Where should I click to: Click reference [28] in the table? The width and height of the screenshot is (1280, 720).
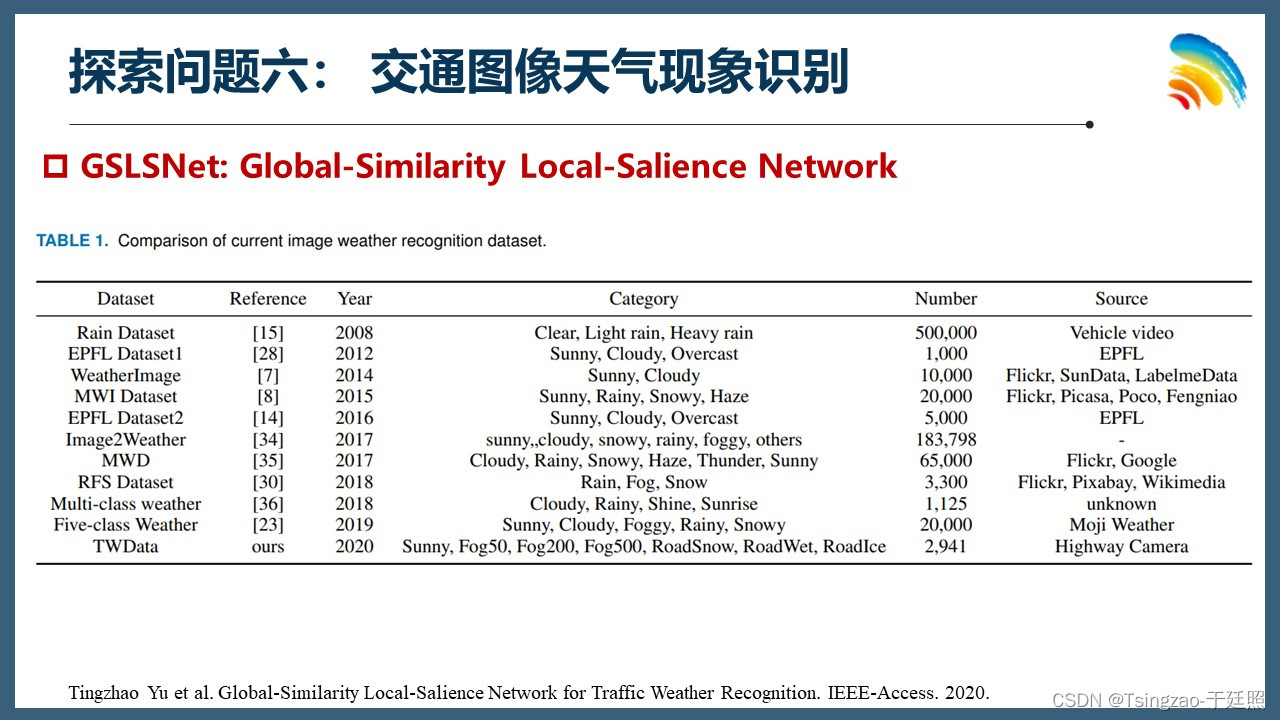[268, 354]
